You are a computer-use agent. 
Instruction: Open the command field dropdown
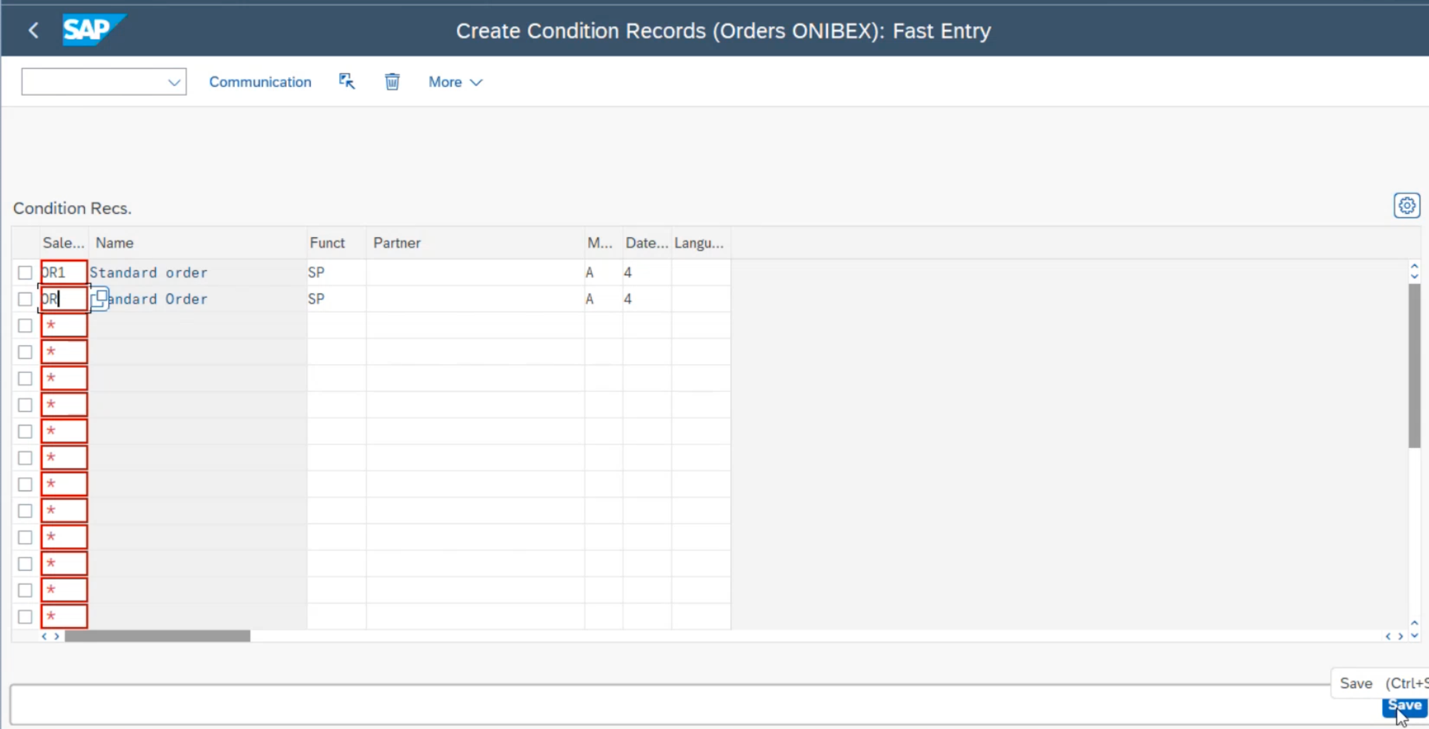[x=174, y=82]
